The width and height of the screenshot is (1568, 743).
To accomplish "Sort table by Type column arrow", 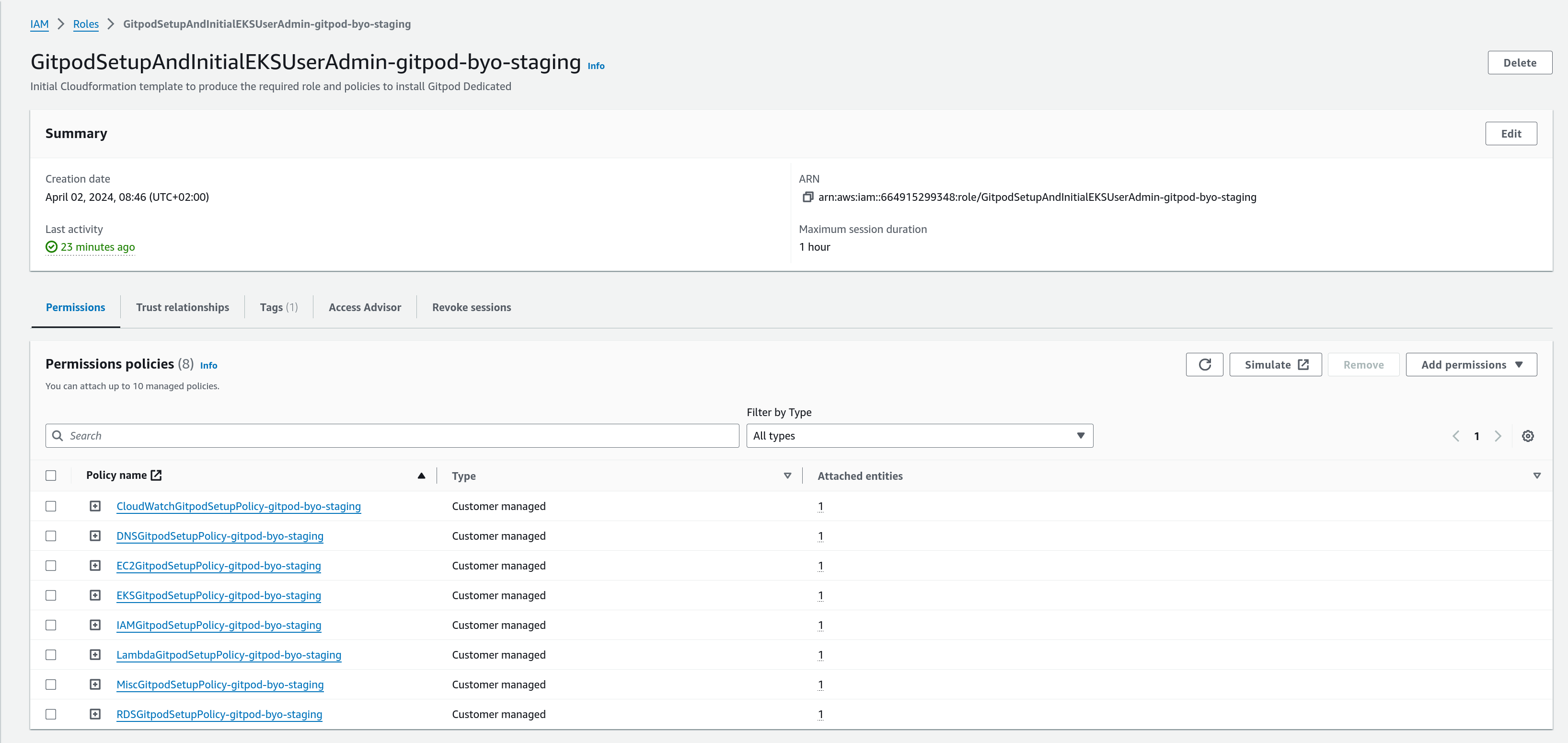I will [x=787, y=476].
